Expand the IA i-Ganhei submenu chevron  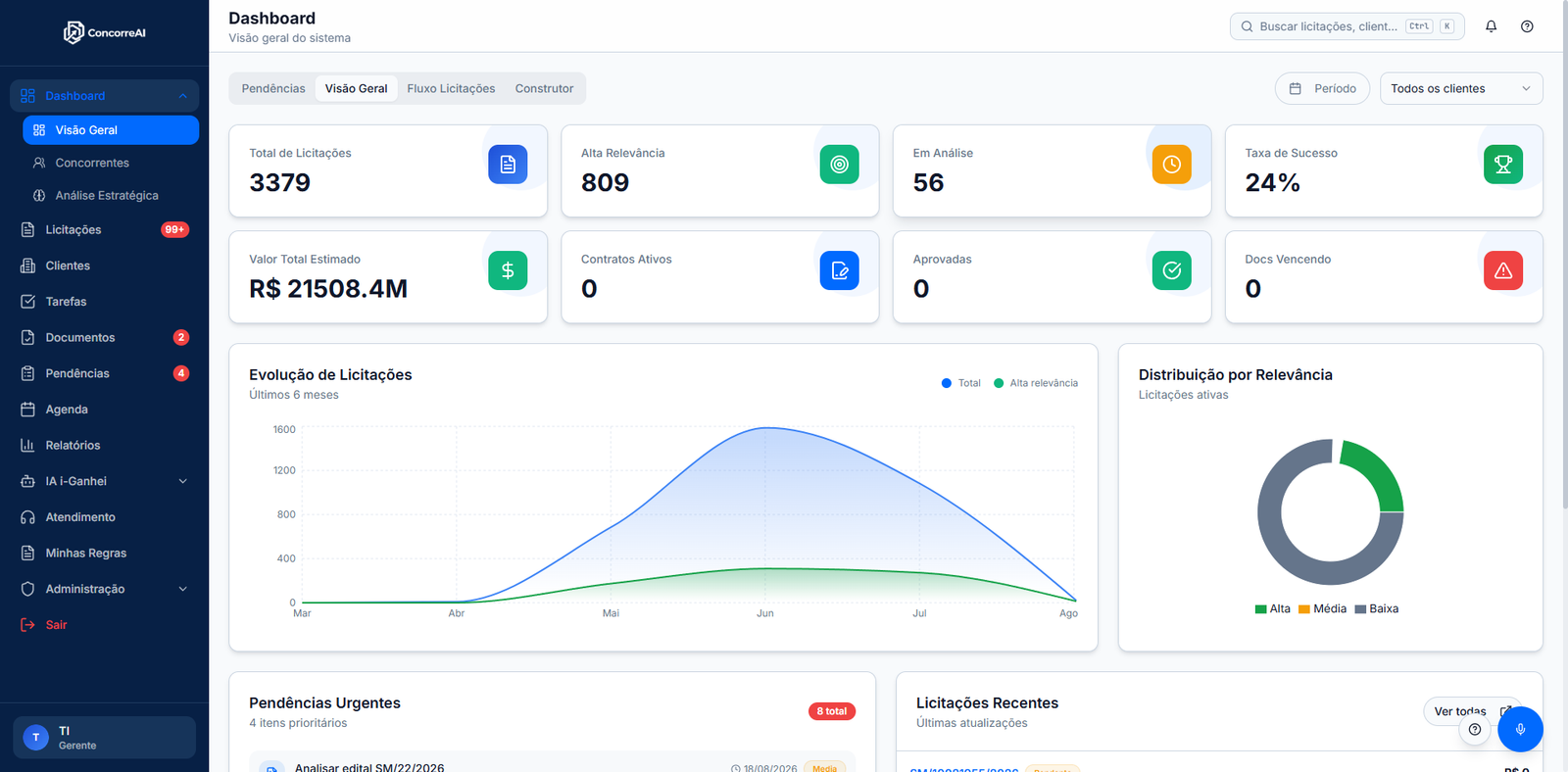[x=182, y=481]
